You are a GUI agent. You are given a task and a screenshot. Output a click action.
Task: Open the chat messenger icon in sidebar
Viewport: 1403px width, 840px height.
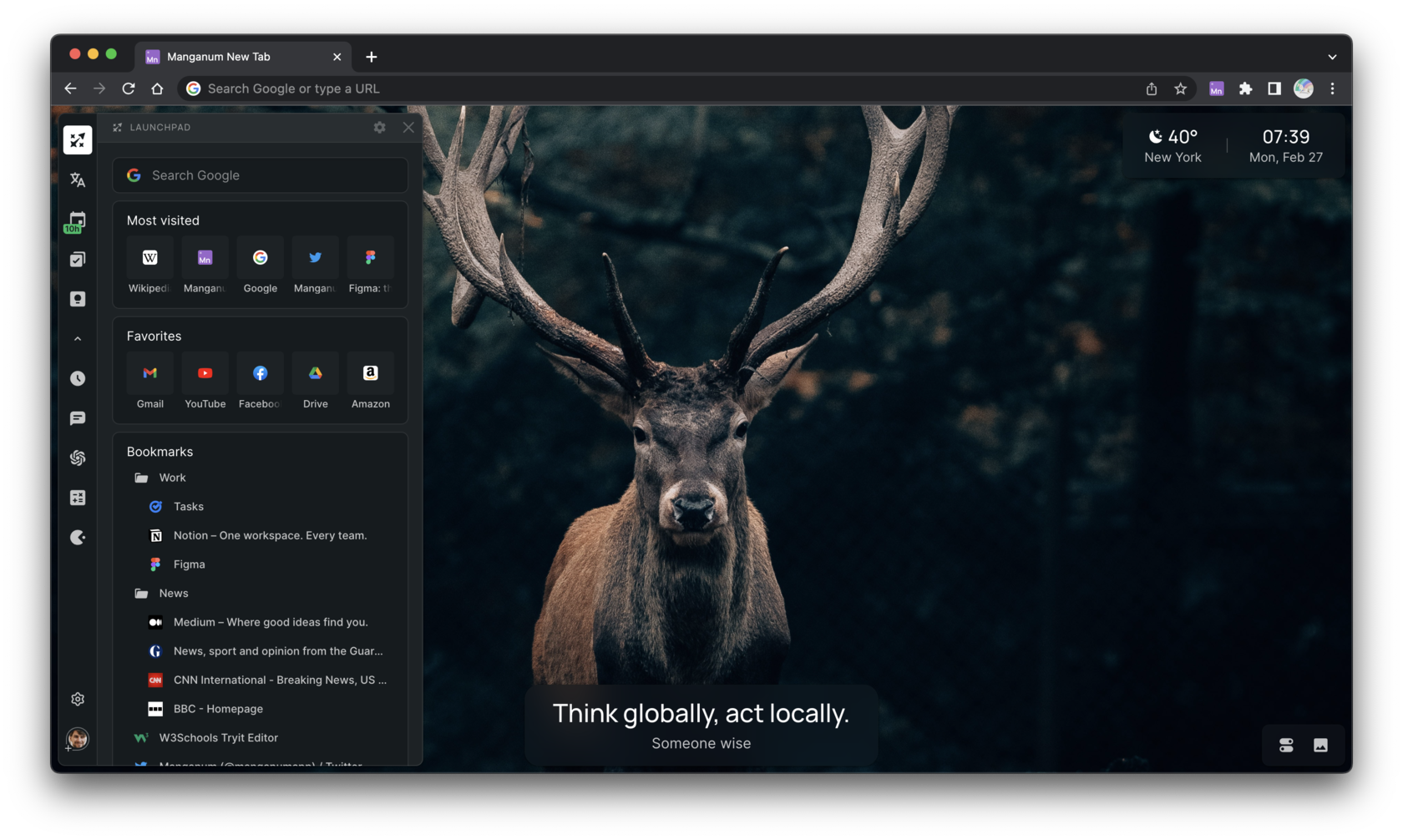pos(77,417)
